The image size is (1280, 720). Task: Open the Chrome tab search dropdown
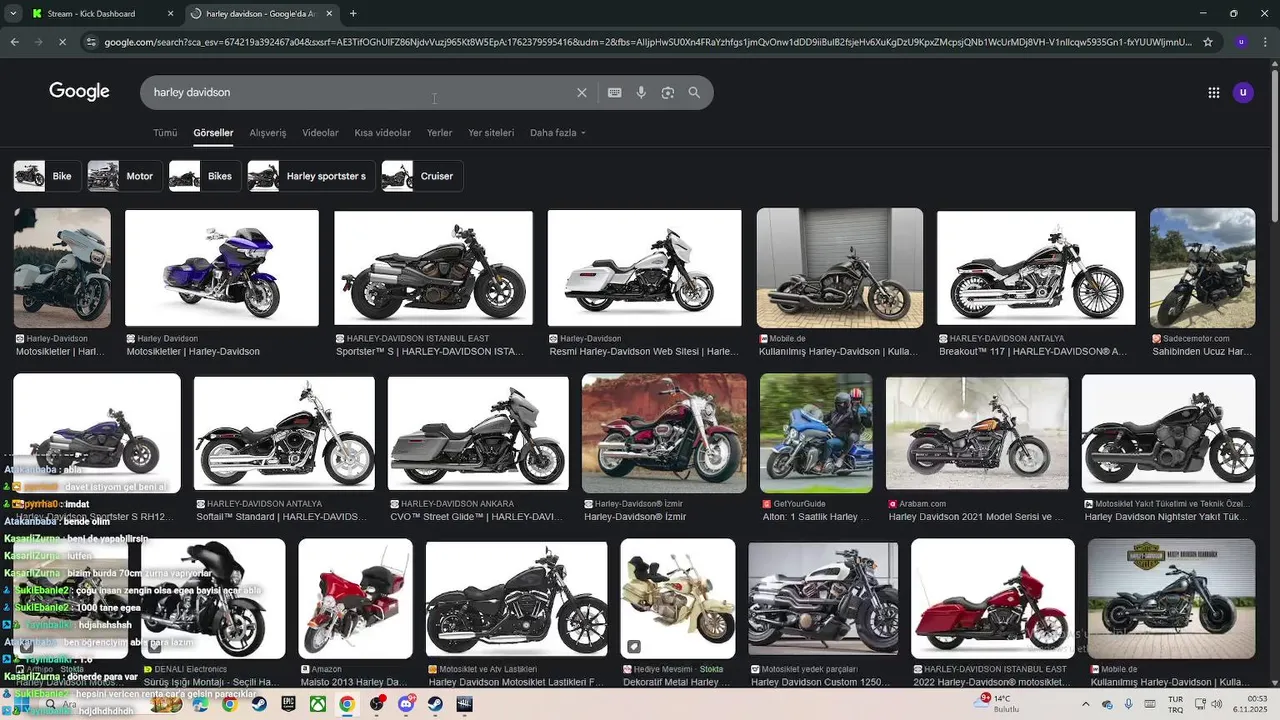pyautogui.click(x=12, y=14)
